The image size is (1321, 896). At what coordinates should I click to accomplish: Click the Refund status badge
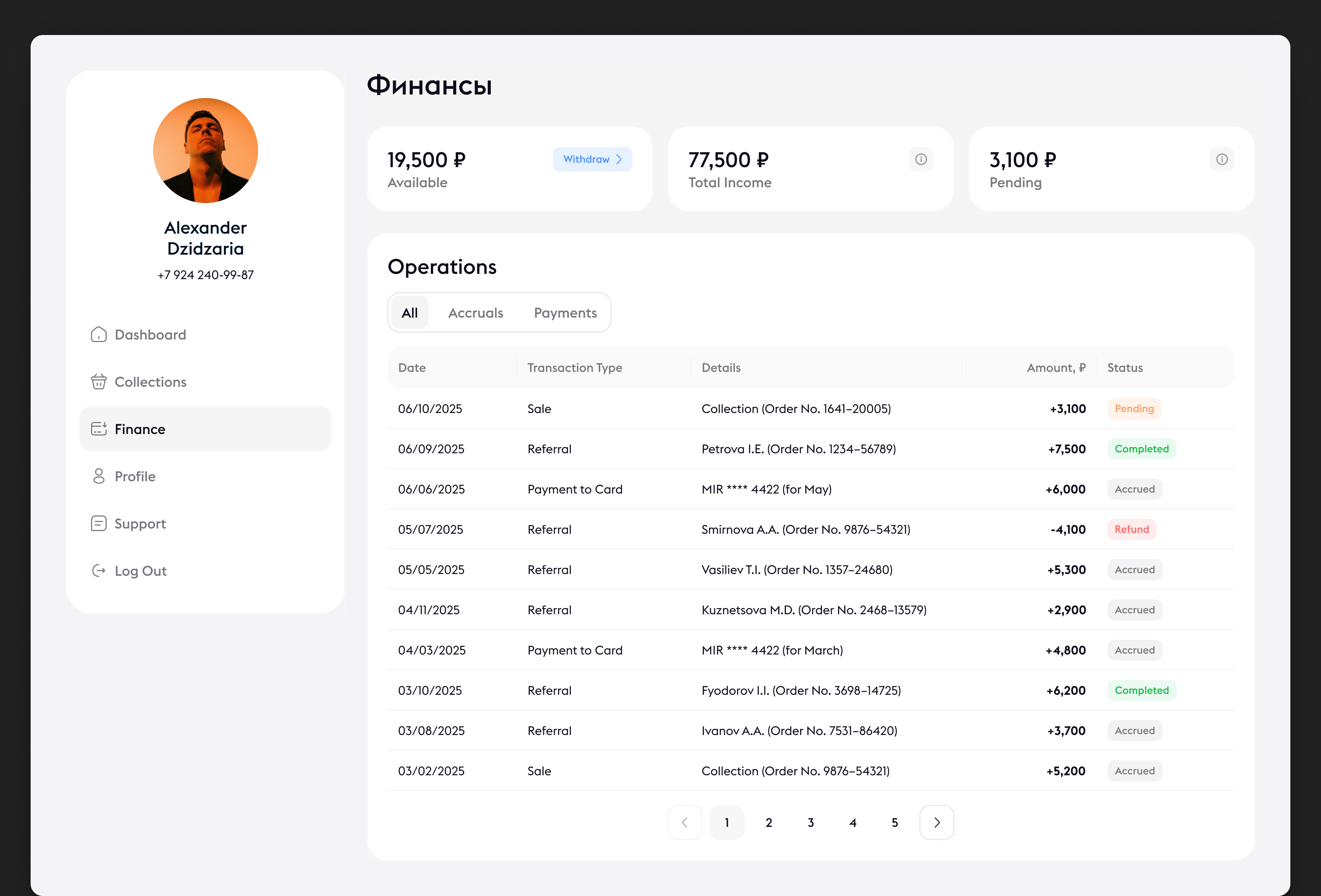(x=1131, y=529)
